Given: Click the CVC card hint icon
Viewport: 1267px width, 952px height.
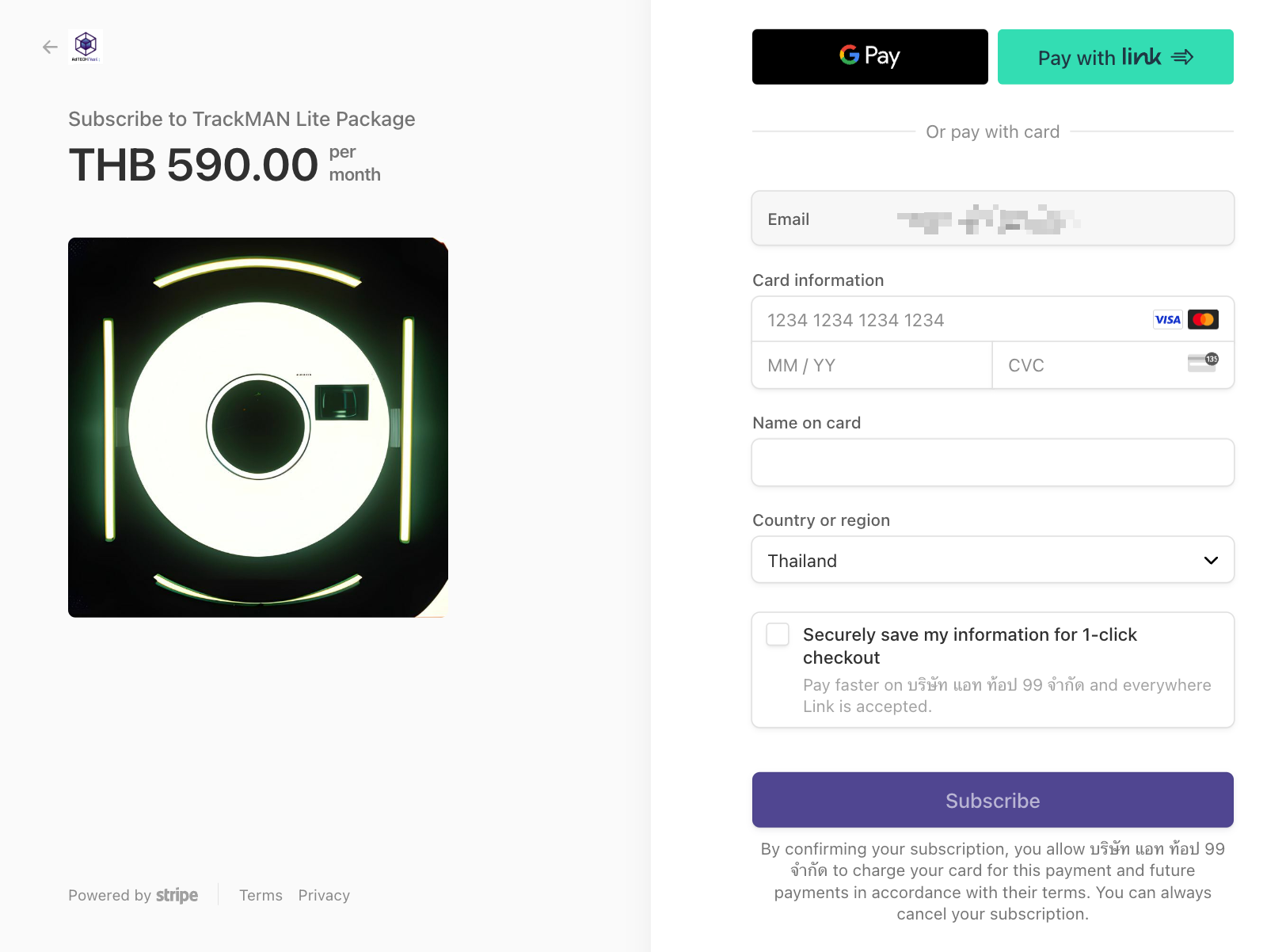Looking at the screenshot, I should click(x=1203, y=364).
